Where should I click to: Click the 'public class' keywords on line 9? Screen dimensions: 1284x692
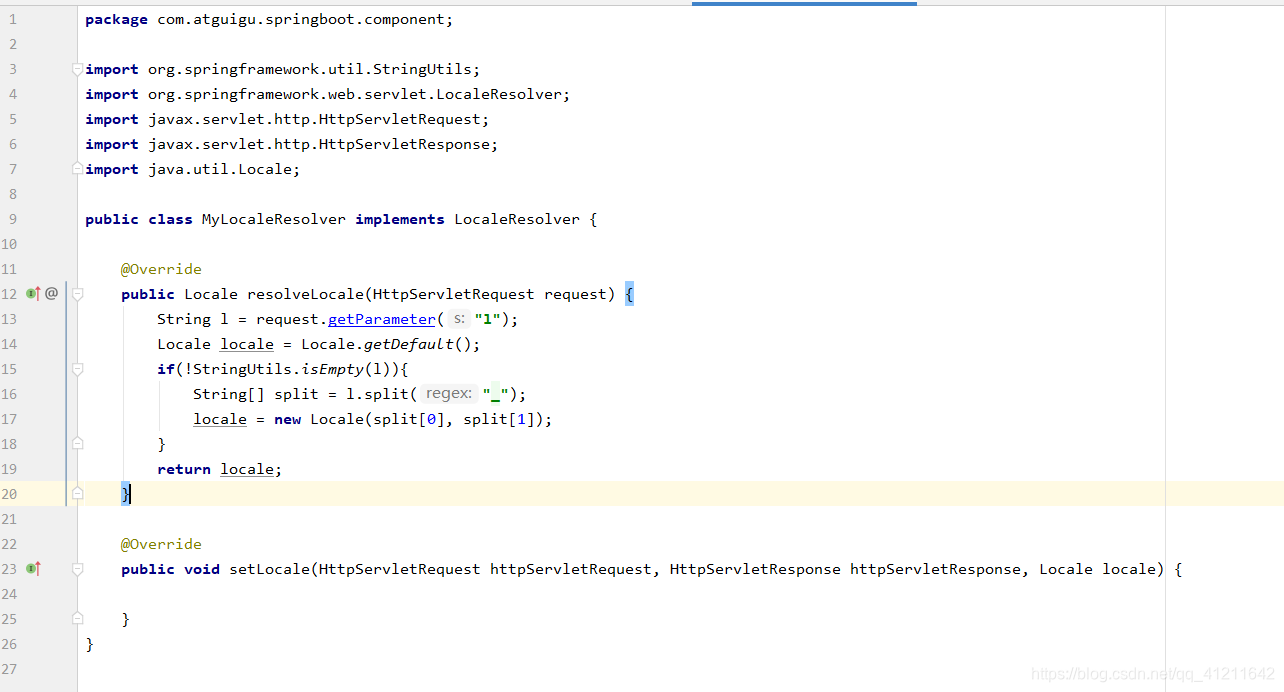(139, 219)
